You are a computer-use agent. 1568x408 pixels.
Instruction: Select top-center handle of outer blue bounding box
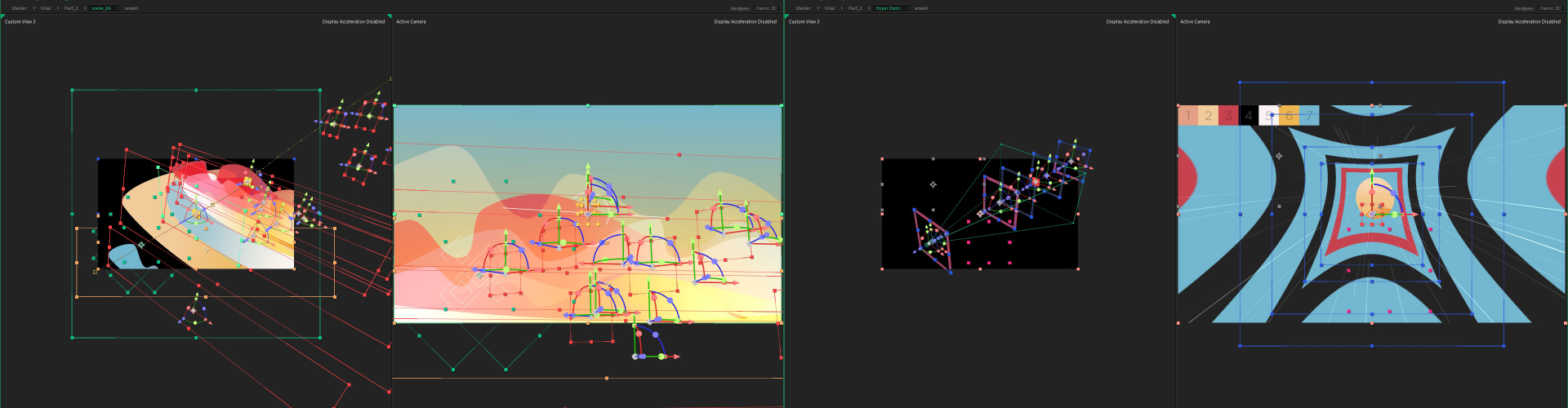[1371, 82]
